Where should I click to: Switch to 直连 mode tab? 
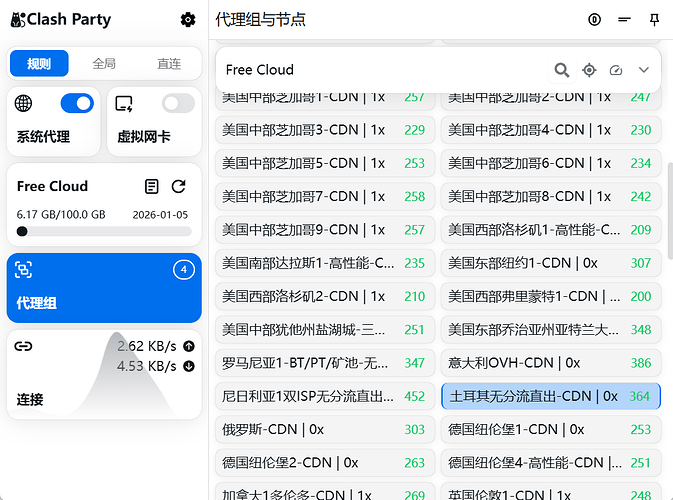[x=169, y=64]
